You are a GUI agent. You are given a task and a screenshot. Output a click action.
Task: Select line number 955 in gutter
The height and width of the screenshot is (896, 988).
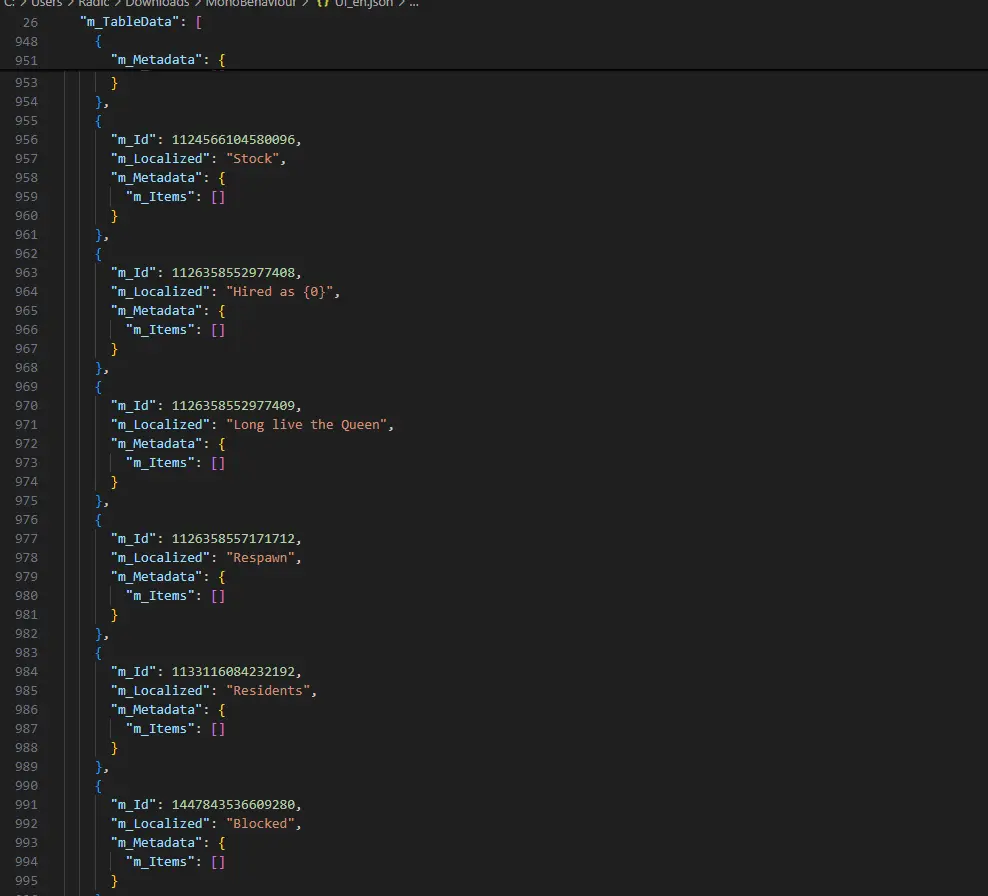26,121
